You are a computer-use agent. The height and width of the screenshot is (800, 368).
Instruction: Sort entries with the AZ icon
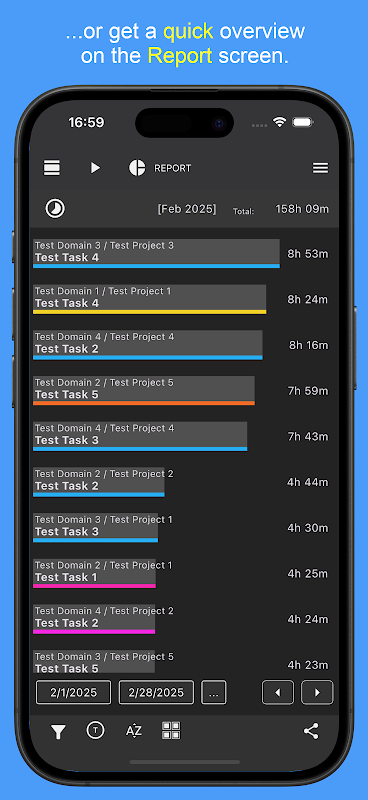click(x=134, y=731)
